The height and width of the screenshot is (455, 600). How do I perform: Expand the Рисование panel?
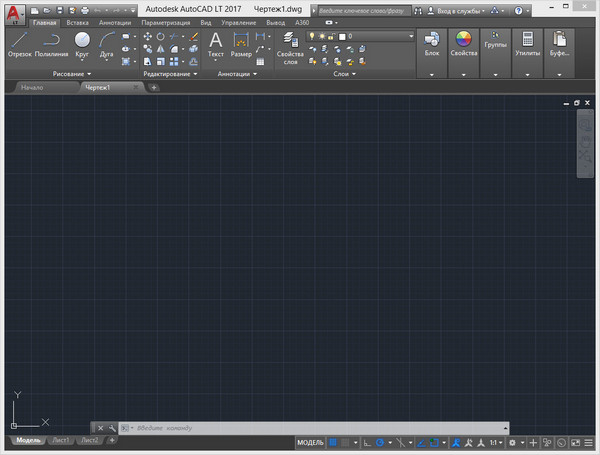coord(72,74)
